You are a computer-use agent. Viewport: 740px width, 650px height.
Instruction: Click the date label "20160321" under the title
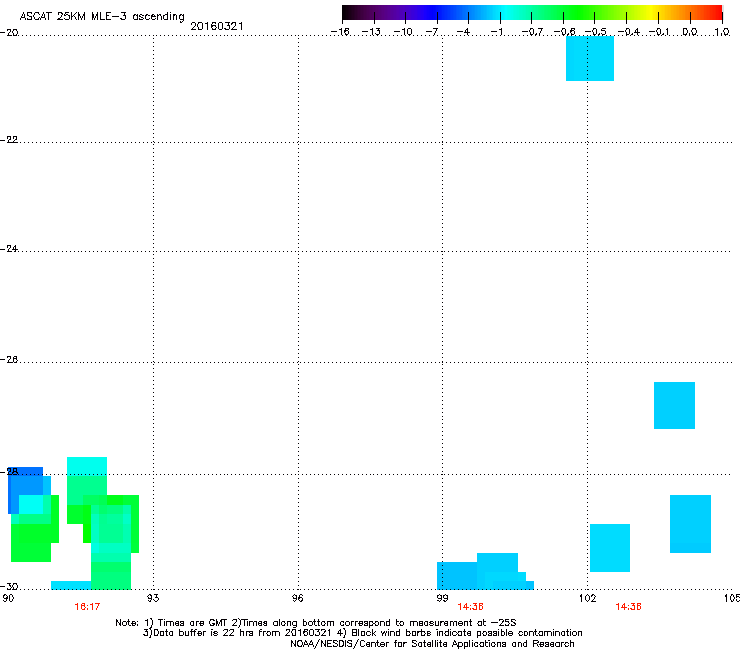coord(217,26)
